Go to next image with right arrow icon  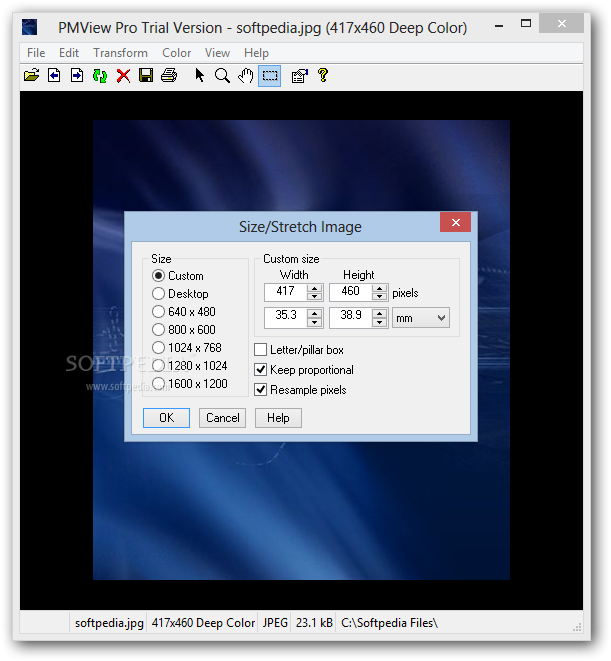[77, 76]
